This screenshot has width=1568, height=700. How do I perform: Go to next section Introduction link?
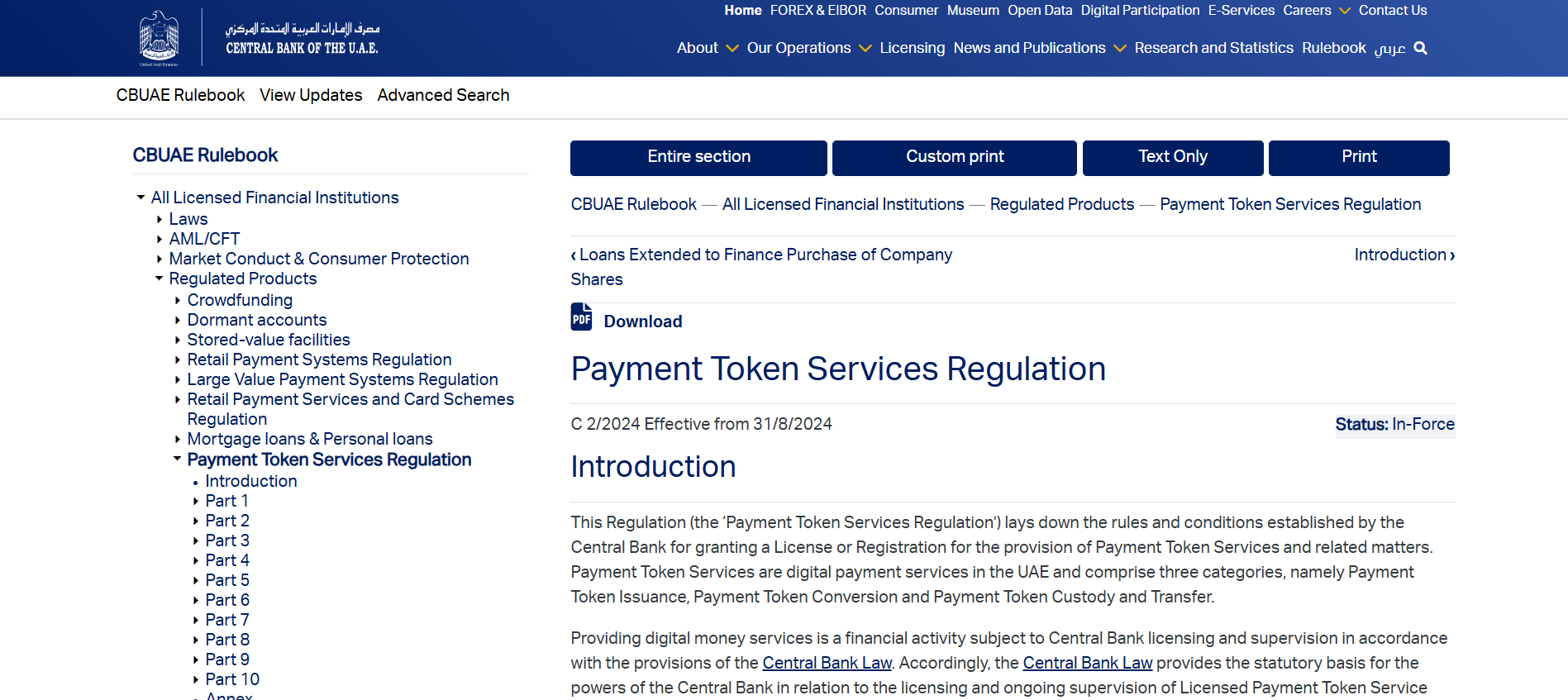(x=1404, y=255)
